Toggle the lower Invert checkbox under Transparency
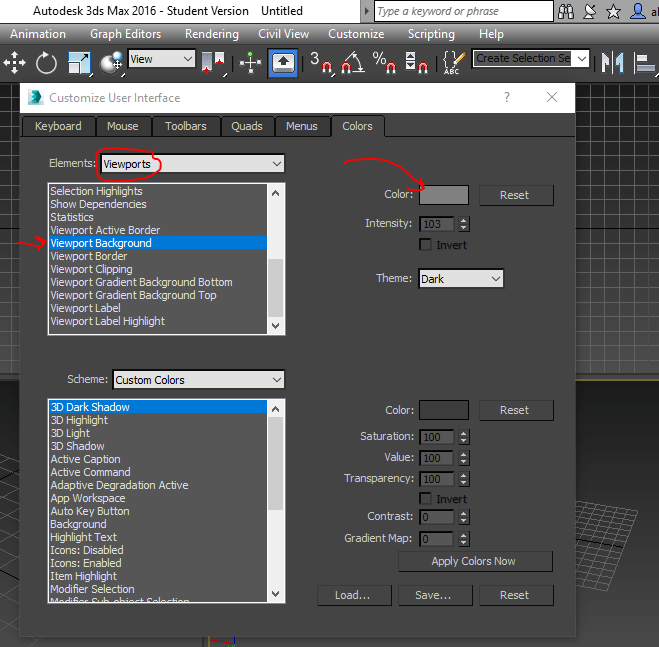 (x=425, y=499)
